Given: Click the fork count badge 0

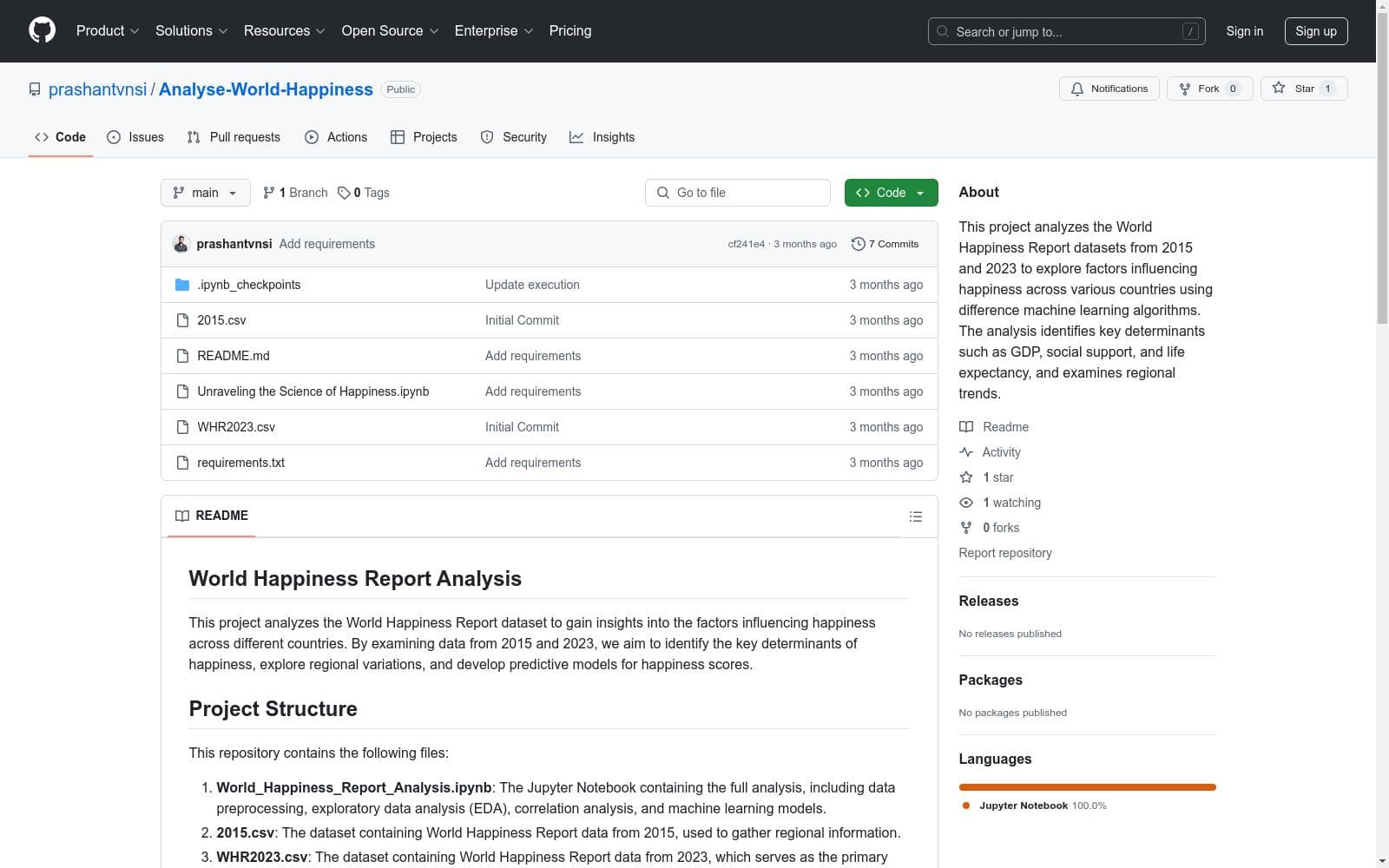Looking at the screenshot, I should pos(1233,89).
